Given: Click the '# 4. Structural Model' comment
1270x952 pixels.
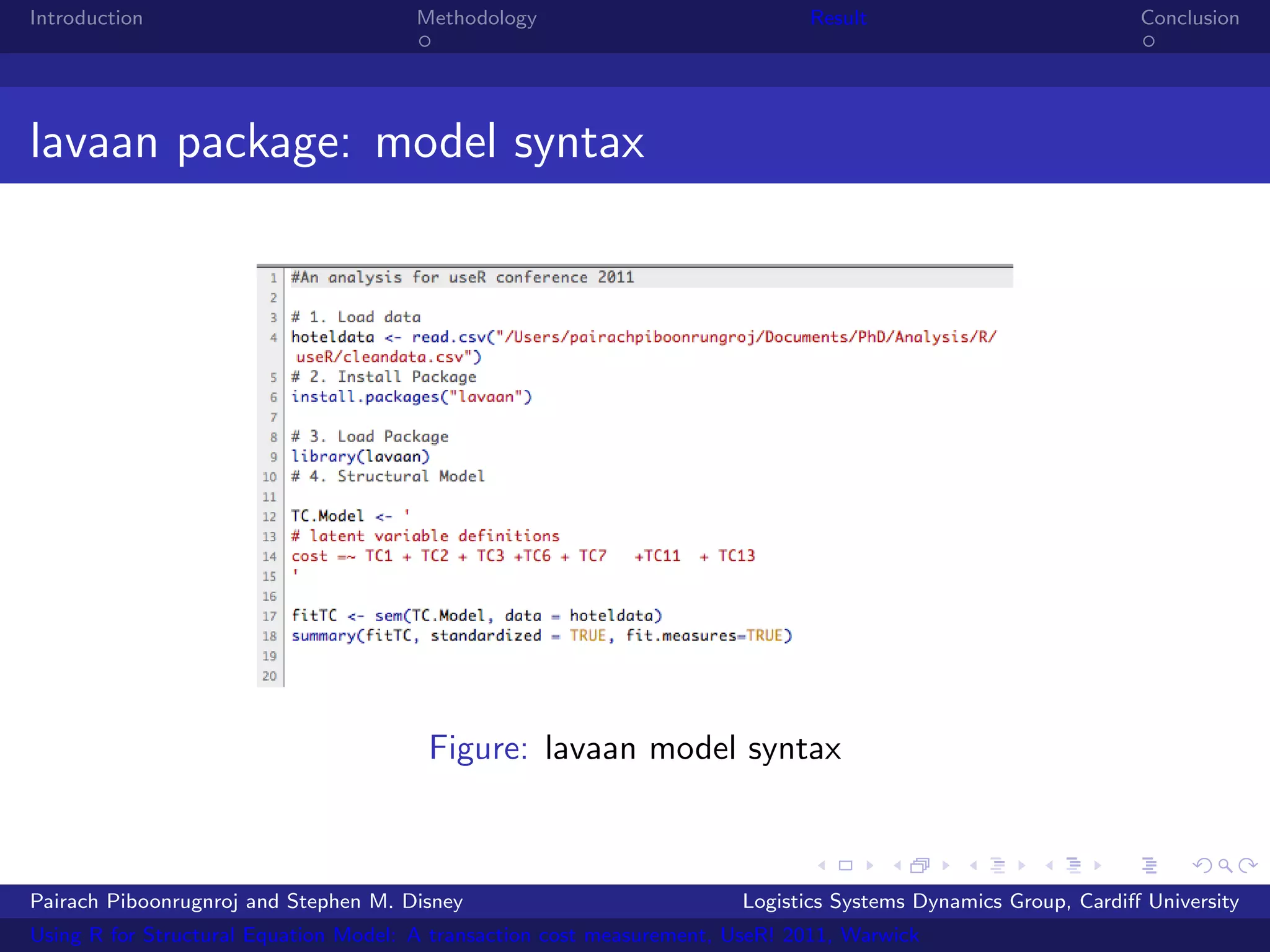Looking at the screenshot, I should [388, 476].
